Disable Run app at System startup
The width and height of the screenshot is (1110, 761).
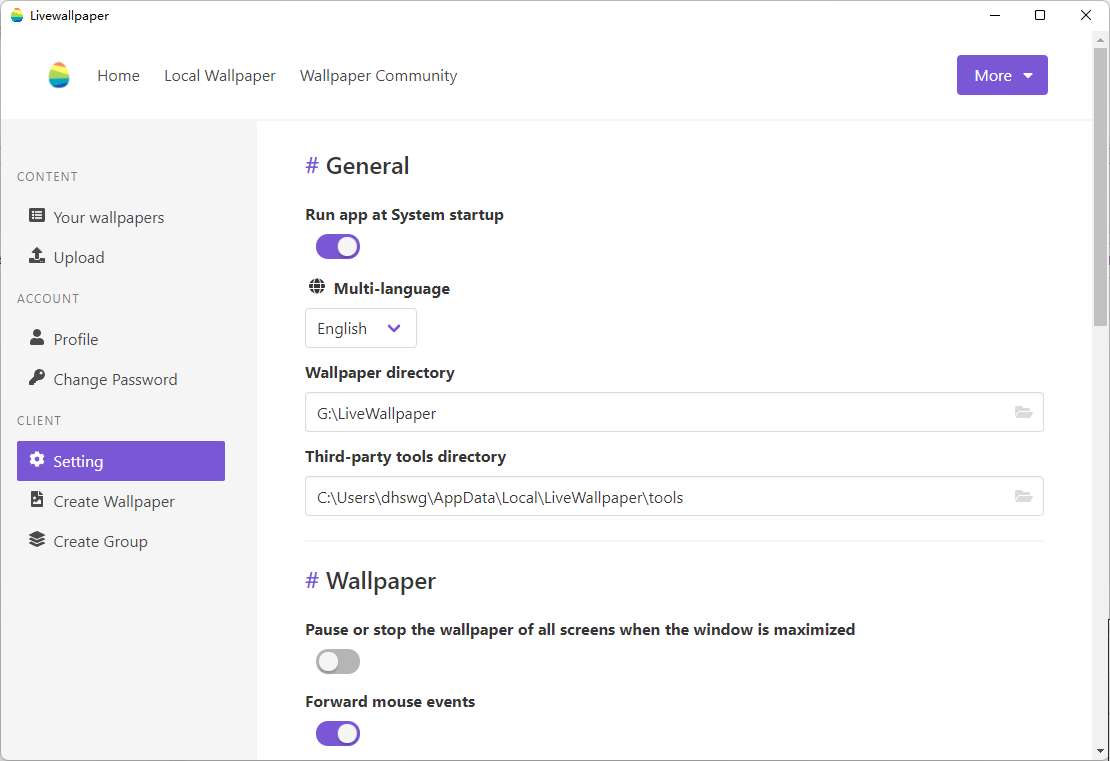point(337,246)
